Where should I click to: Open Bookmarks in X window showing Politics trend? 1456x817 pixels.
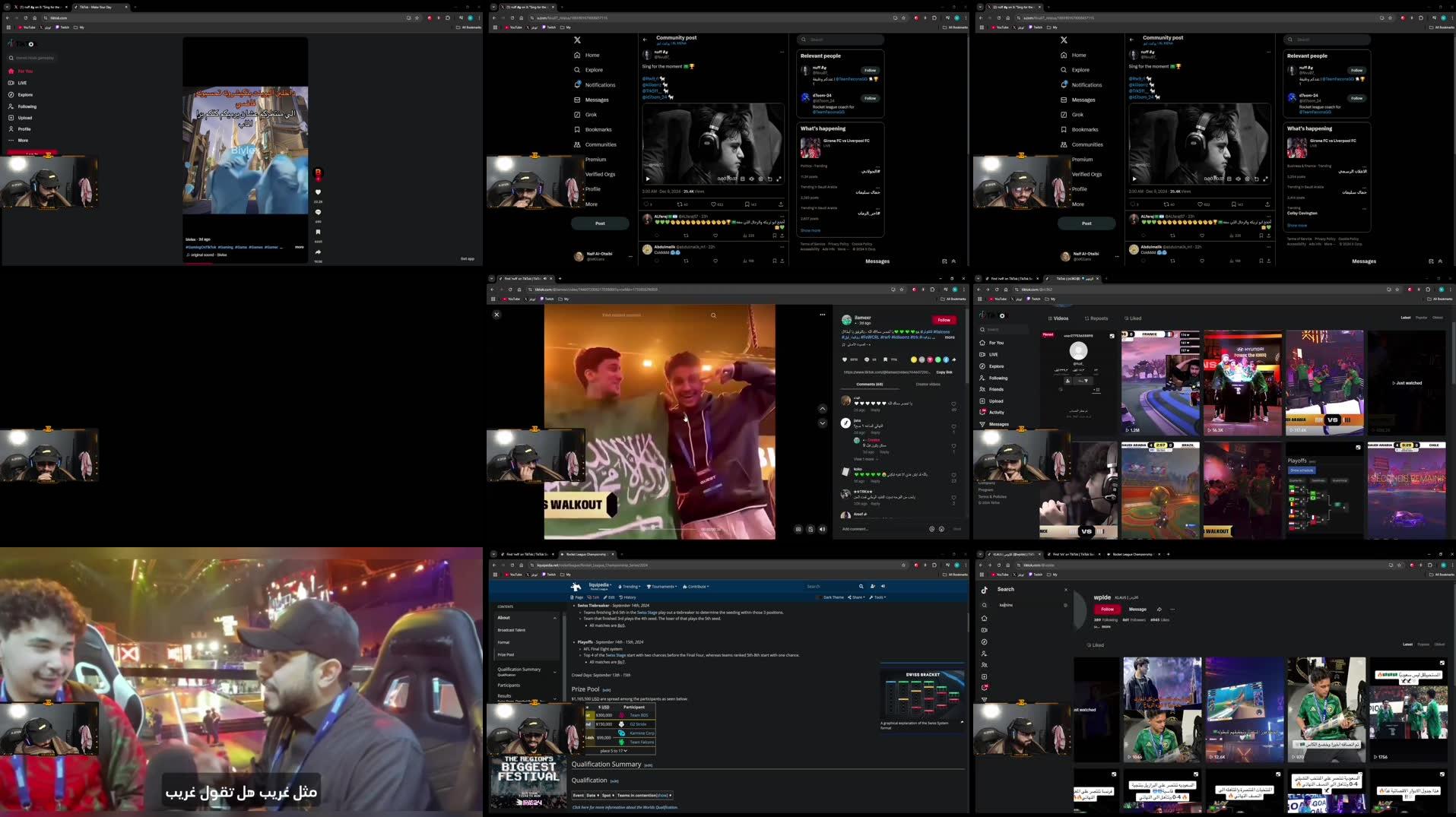[593, 130]
